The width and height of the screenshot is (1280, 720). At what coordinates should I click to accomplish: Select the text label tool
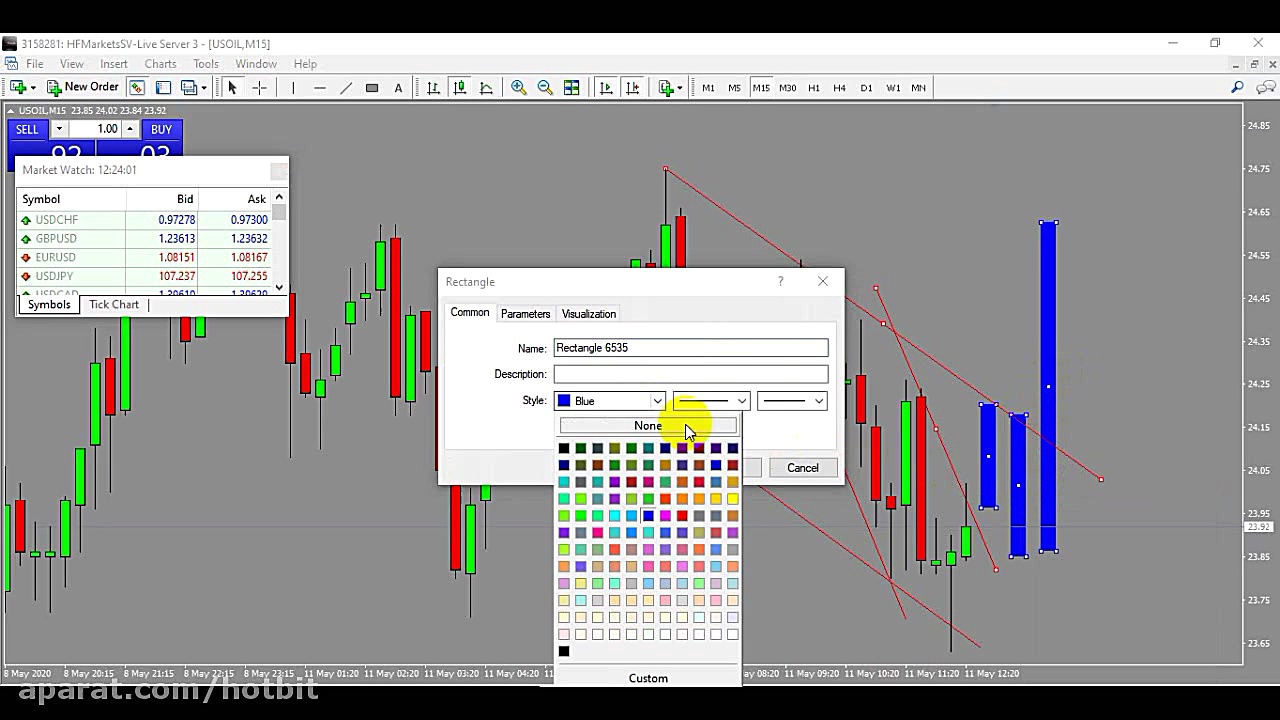(x=398, y=88)
